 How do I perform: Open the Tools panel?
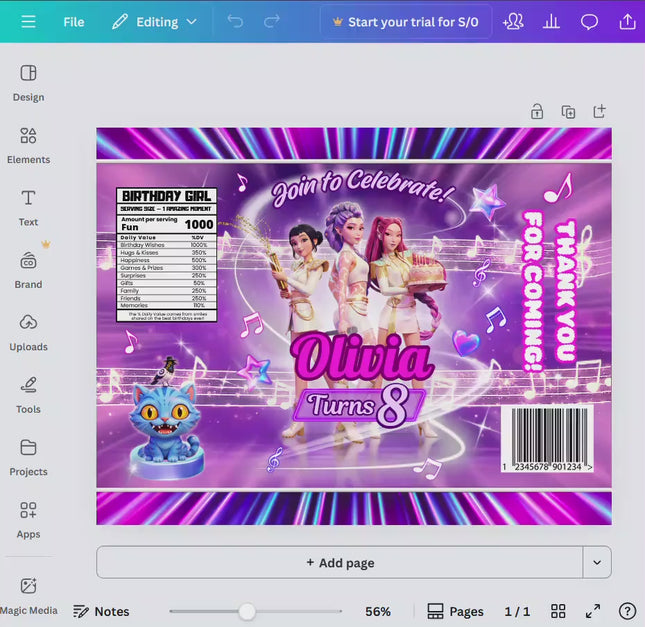pyautogui.click(x=28, y=395)
